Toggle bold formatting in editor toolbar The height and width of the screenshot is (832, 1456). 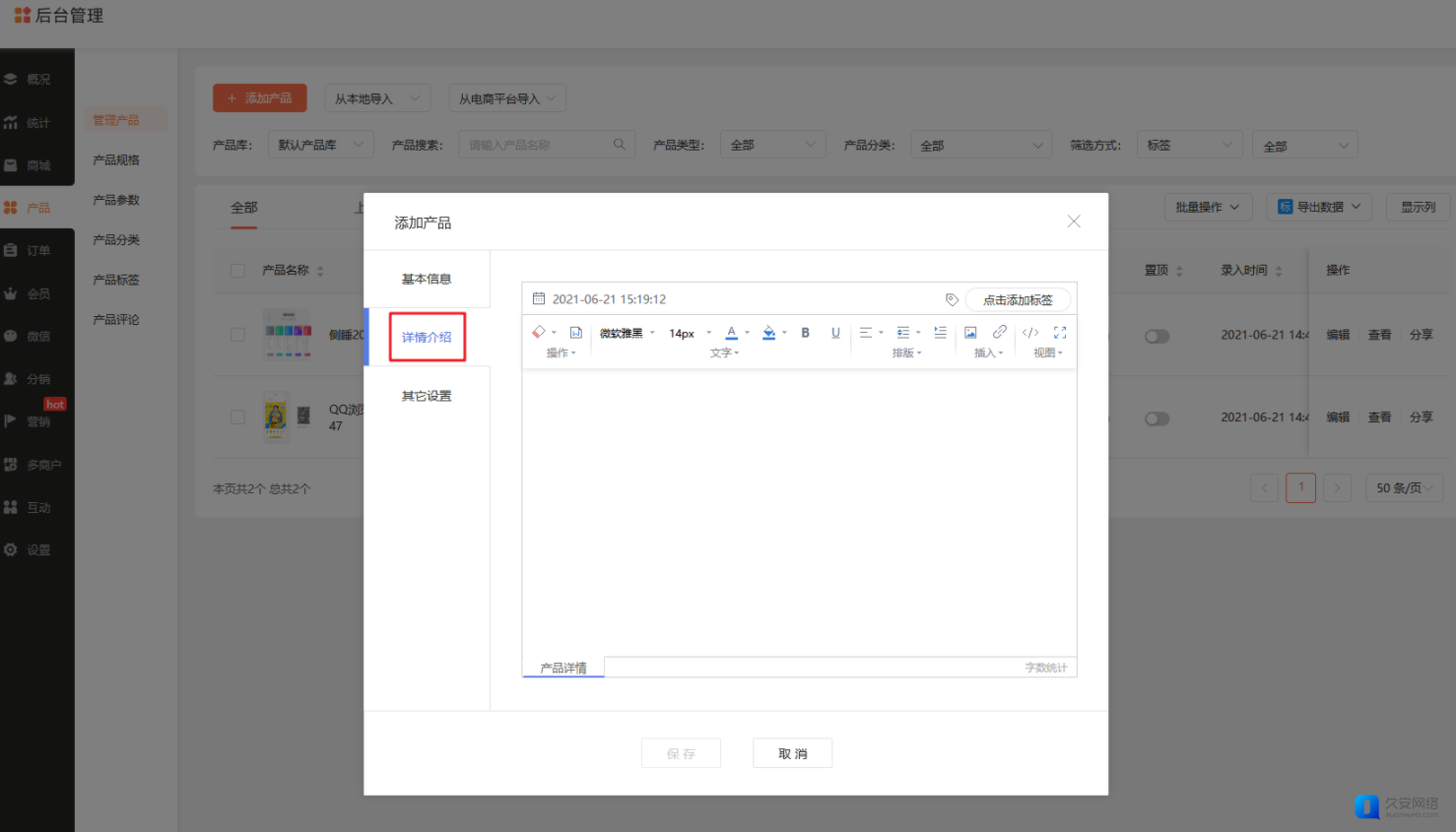click(x=805, y=333)
